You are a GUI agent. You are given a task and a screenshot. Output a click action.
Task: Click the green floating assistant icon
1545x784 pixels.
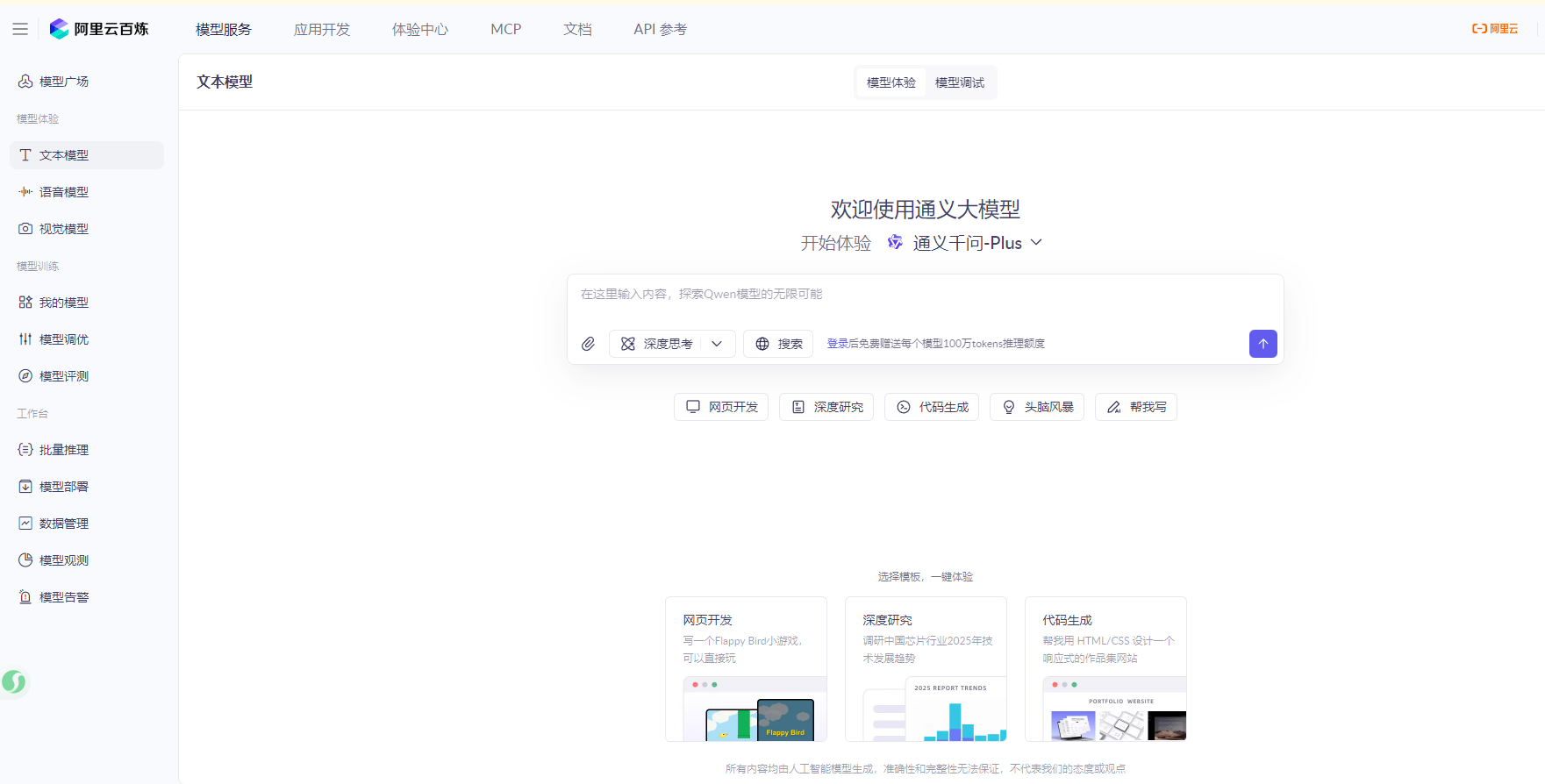[14, 681]
